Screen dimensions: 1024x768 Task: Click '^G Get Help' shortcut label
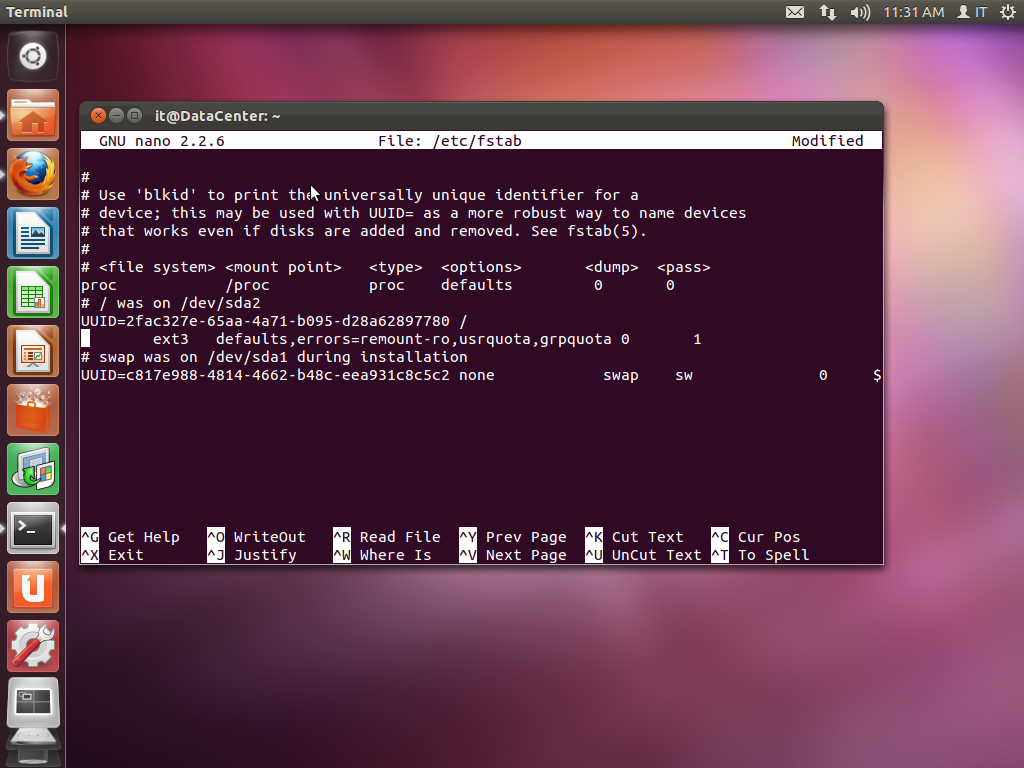(x=131, y=537)
